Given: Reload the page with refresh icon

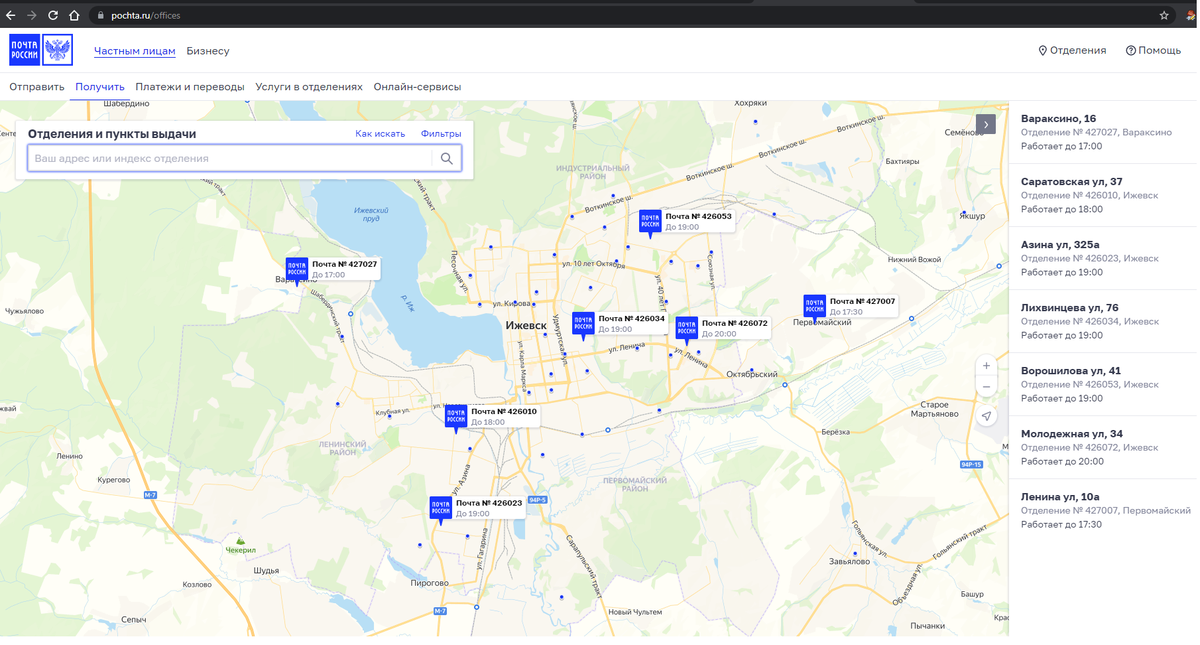Looking at the screenshot, I should pyautogui.click(x=53, y=15).
